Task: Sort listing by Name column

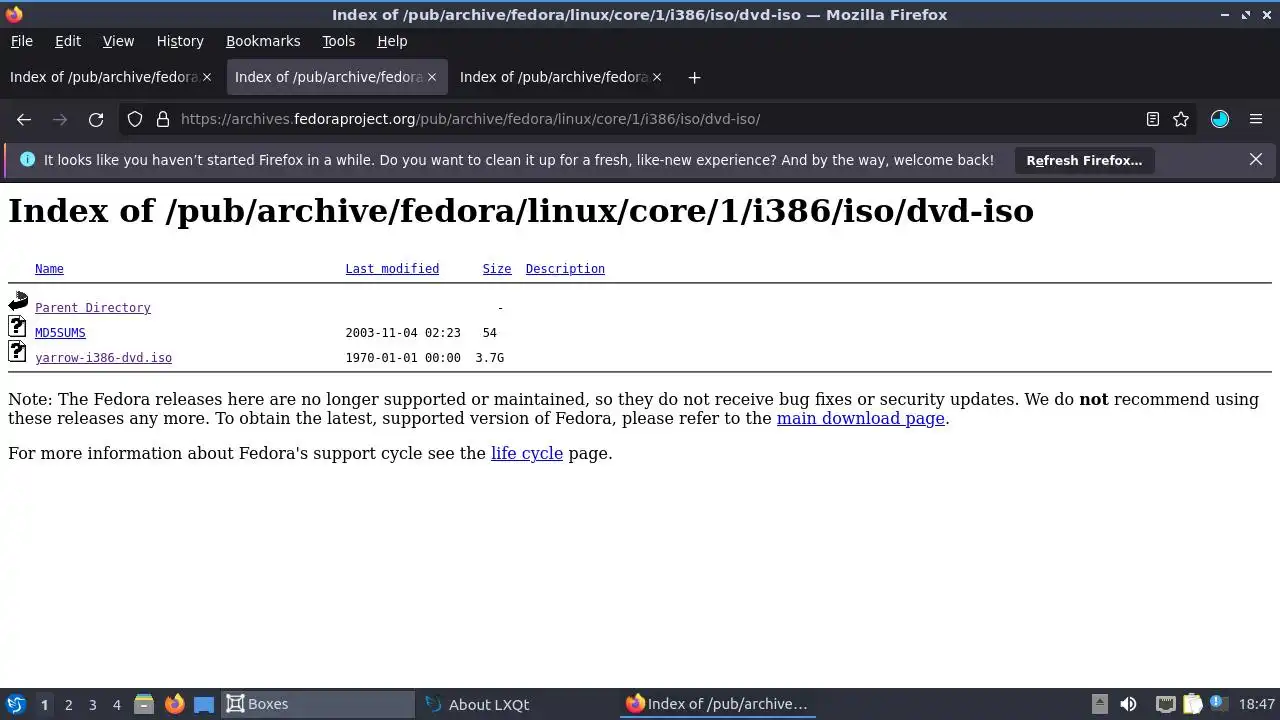Action: (x=49, y=269)
